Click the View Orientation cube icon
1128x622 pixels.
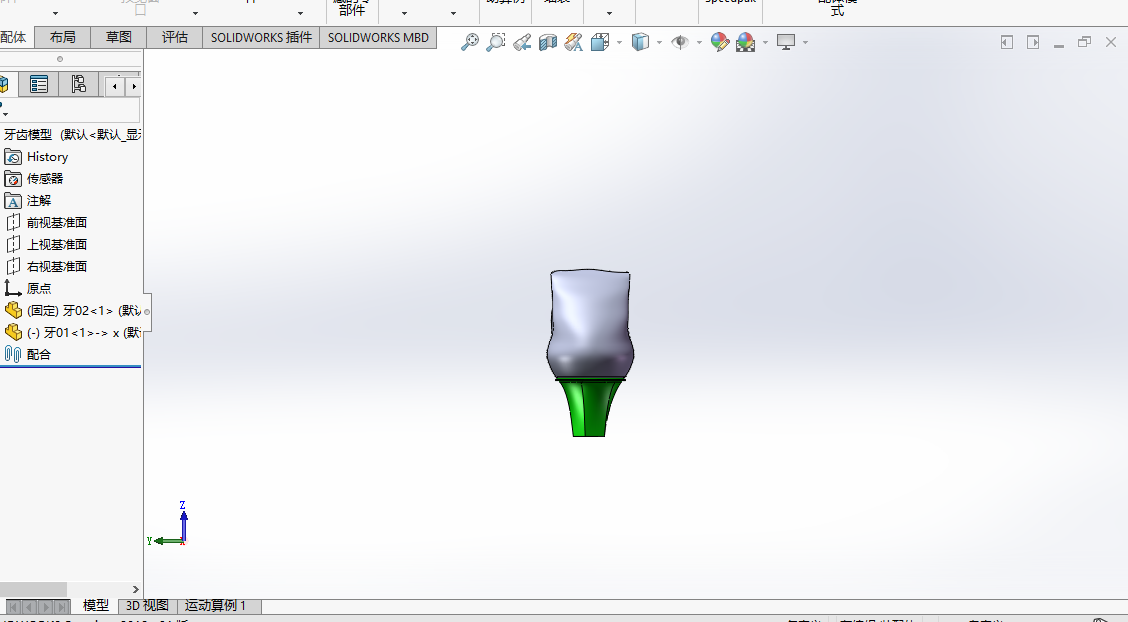pyautogui.click(x=600, y=42)
